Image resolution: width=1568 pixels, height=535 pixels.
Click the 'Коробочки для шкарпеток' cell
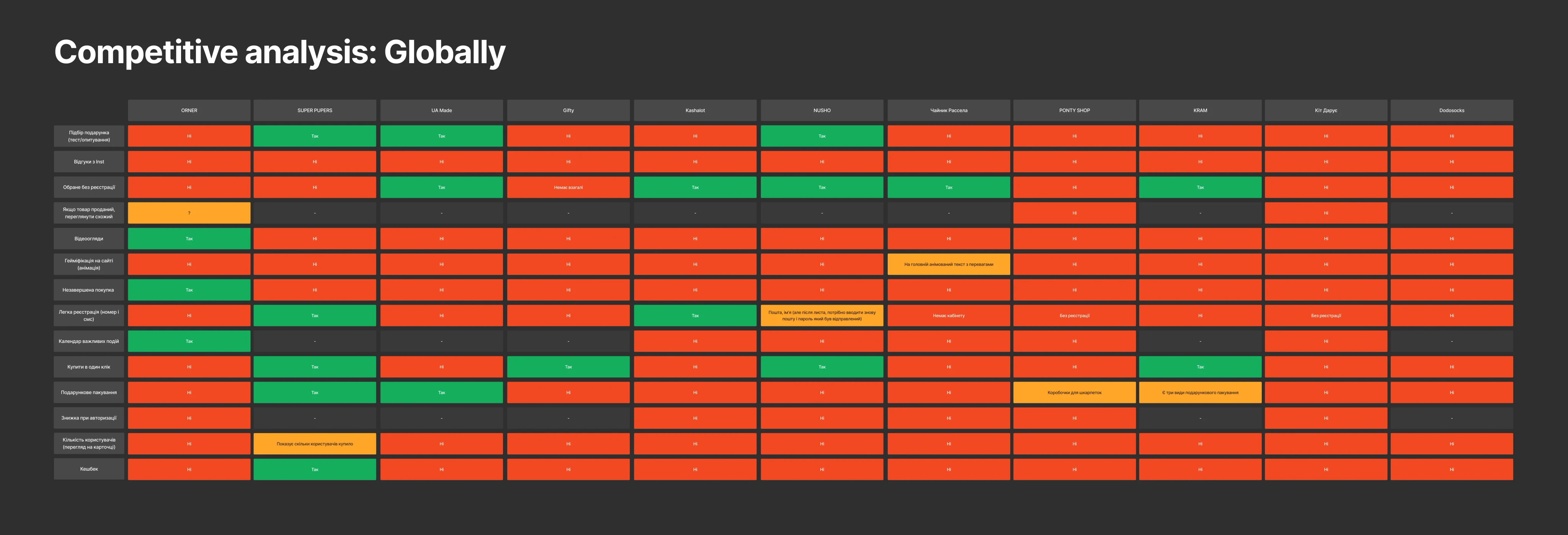pyautogui.click(x=1074, y=393)
